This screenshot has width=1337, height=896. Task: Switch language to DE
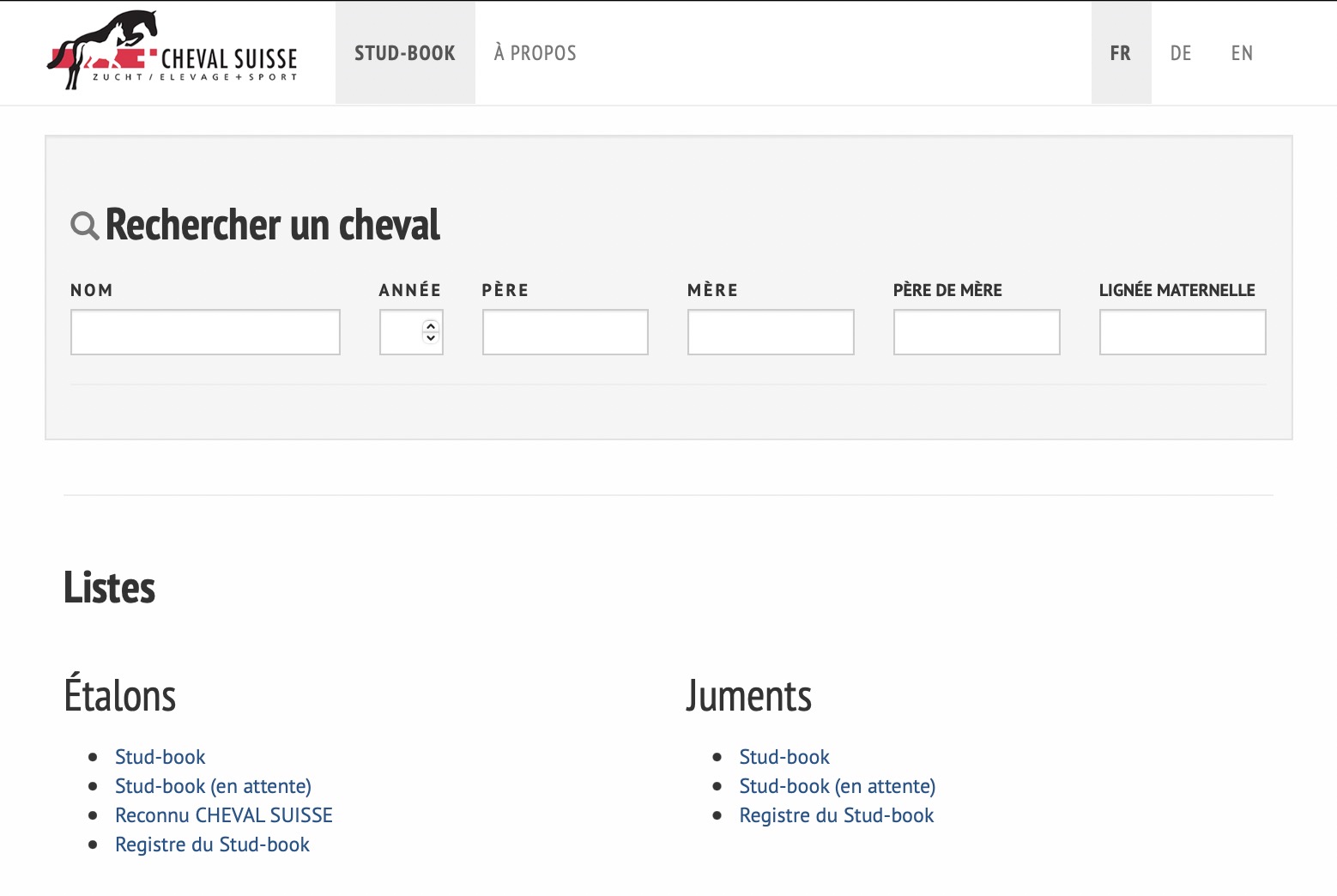pyautogui.click(x=1181, y=53)
